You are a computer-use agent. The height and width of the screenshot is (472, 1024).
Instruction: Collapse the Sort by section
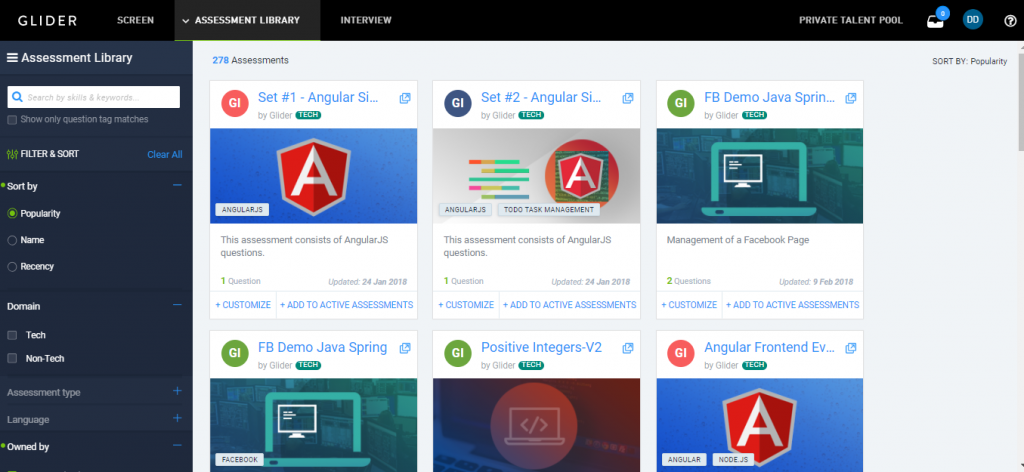pos(177,185)
